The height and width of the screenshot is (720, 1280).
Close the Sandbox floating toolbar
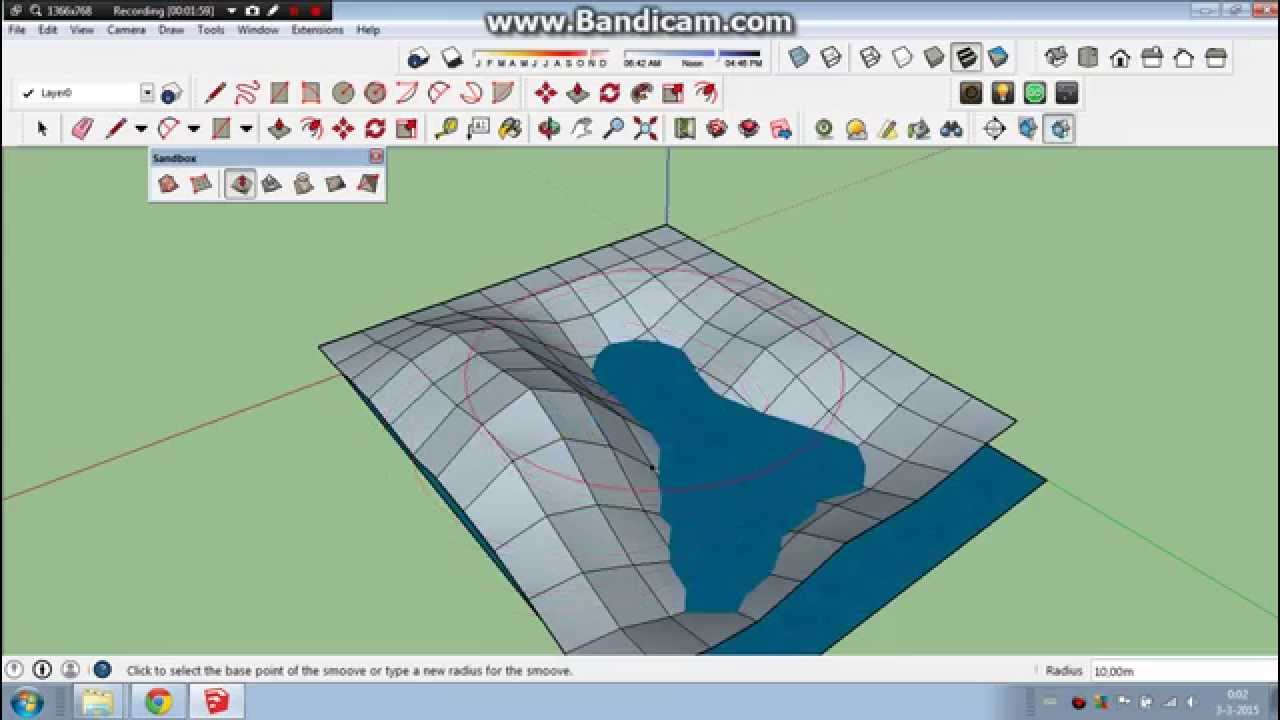pyautogui.click(x=376, y=157)
